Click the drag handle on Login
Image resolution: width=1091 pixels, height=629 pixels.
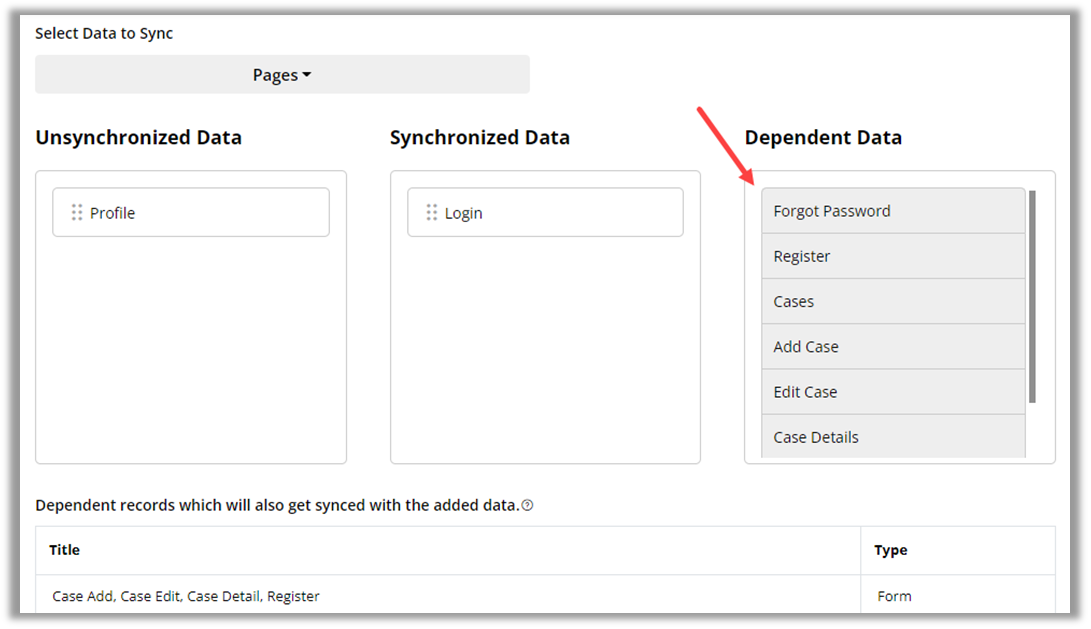[x=432, y=213]
